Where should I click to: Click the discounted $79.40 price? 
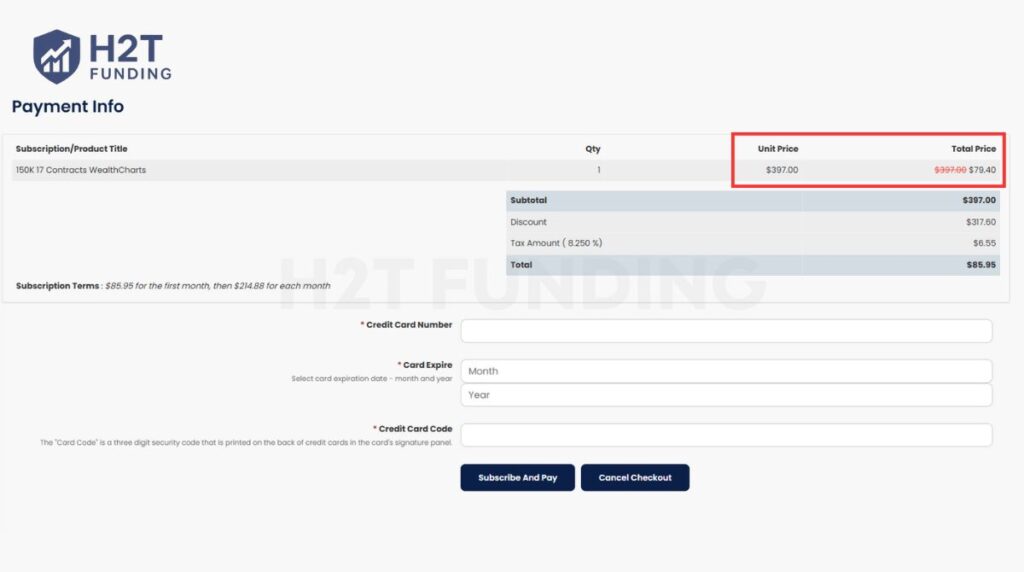coord(982,170)
